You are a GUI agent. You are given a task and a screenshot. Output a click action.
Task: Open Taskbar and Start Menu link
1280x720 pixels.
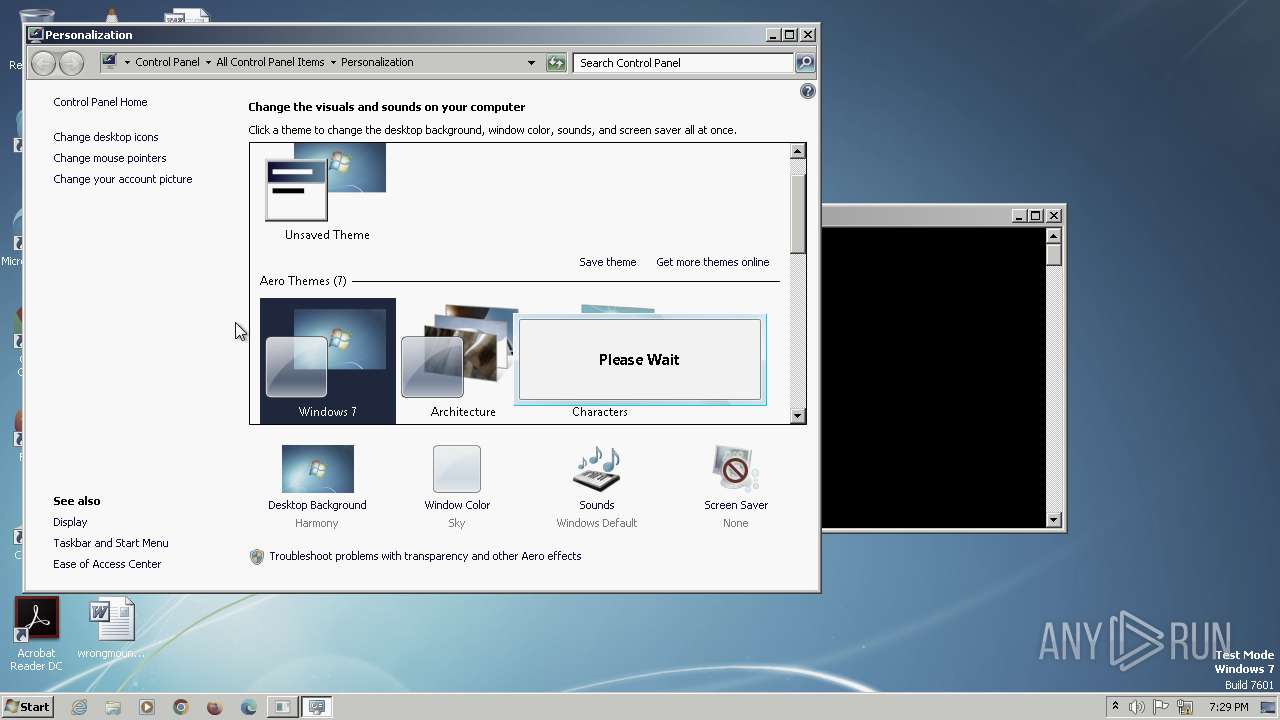click(x=111, y=543)
